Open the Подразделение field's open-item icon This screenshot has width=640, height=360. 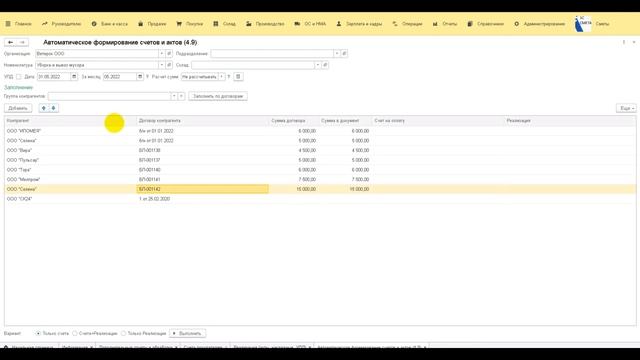click(x=344, y=53)
